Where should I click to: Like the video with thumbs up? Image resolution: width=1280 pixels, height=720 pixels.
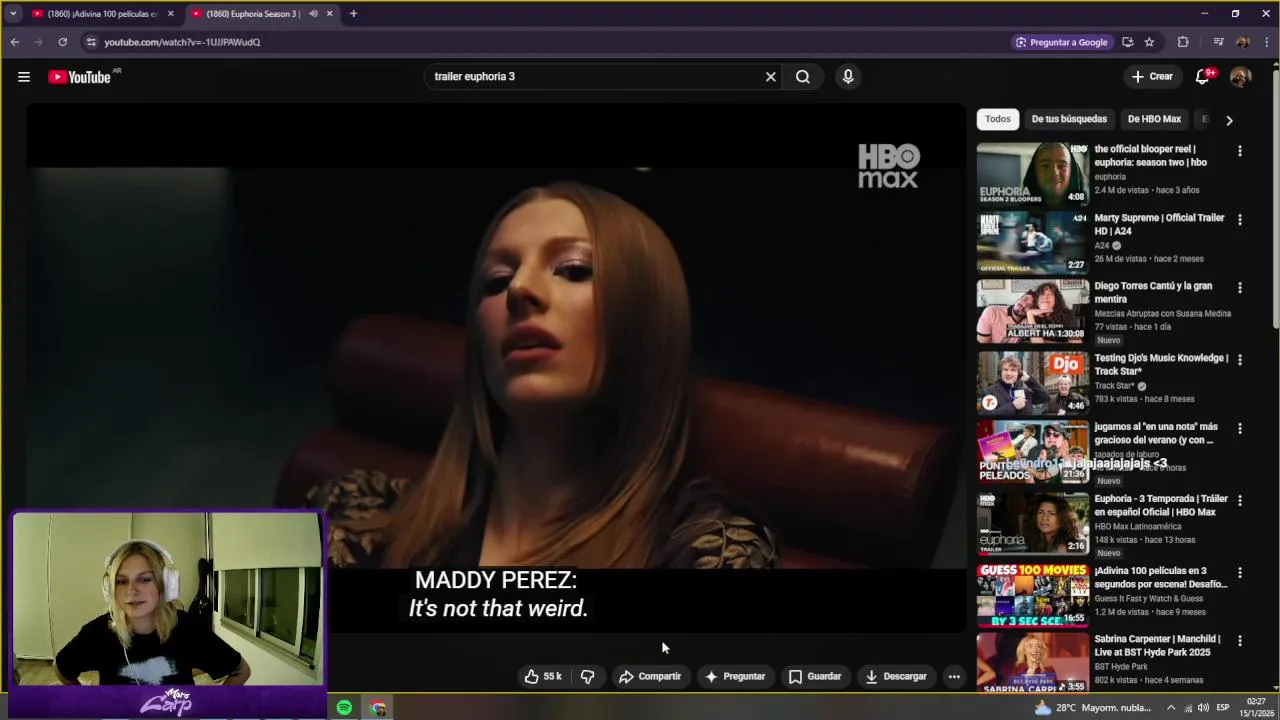(x=543, y=677)
